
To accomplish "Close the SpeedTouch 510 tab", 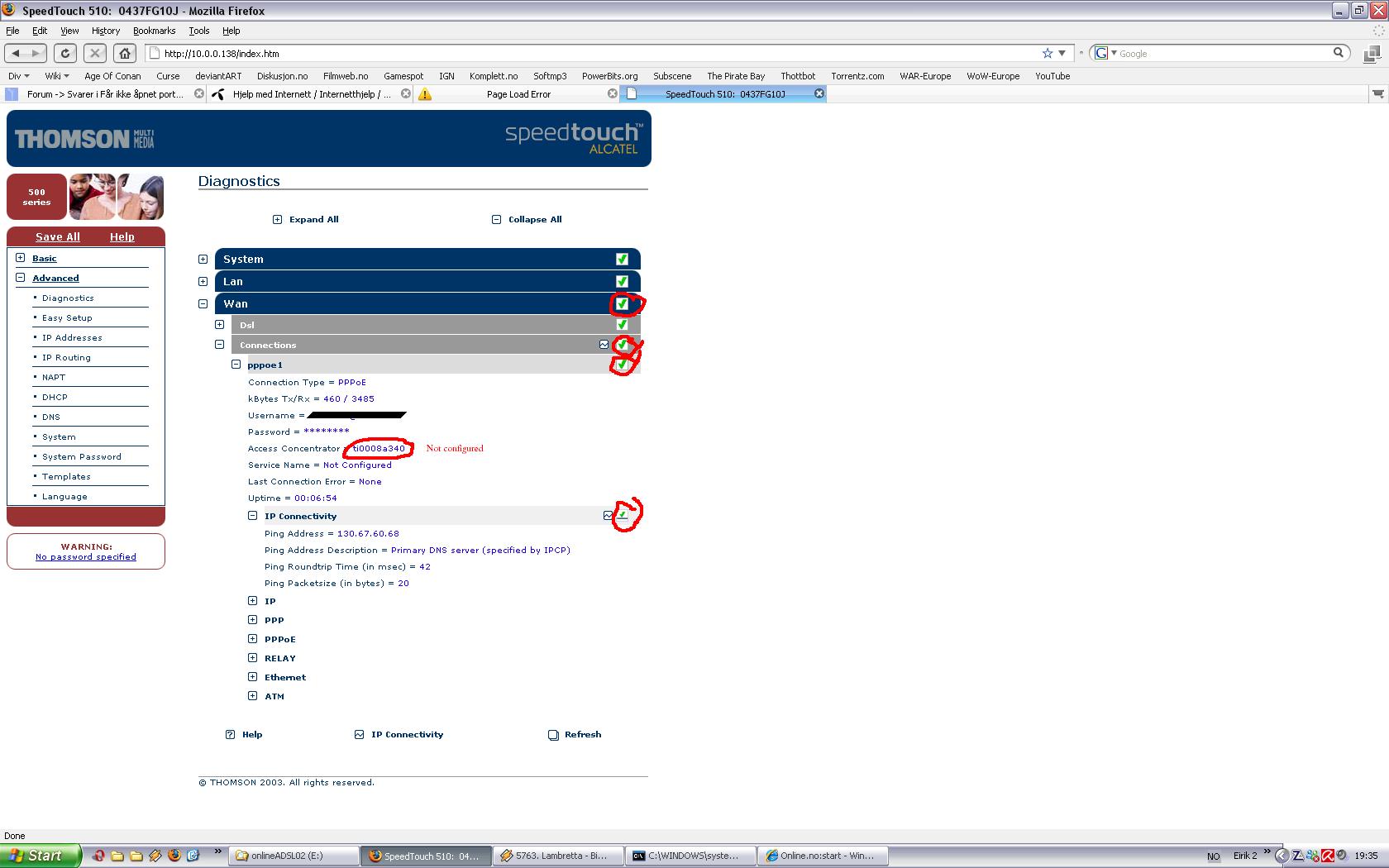I will tap(819, 93).
